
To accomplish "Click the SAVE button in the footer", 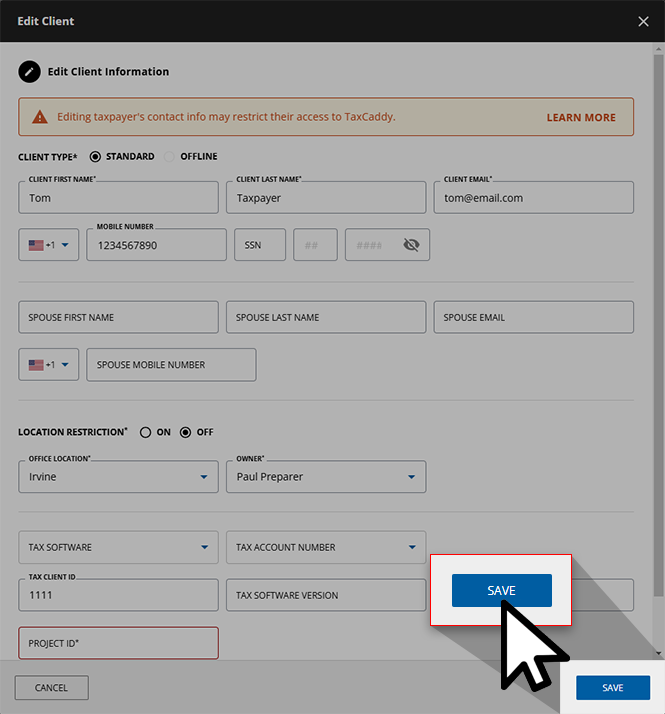I will pyautogui.click(x=613, y=688).
